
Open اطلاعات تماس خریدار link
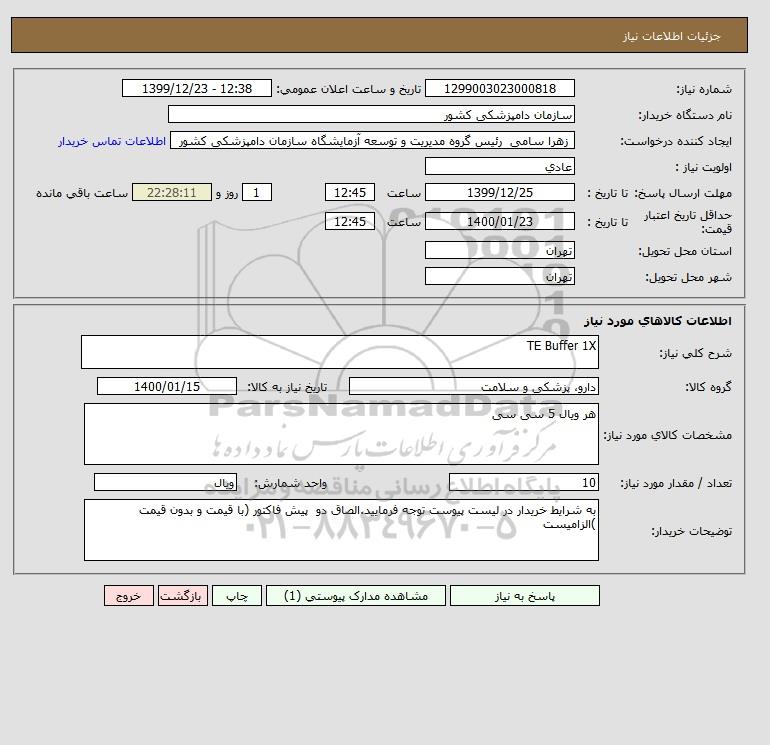(x=112, y=141)
